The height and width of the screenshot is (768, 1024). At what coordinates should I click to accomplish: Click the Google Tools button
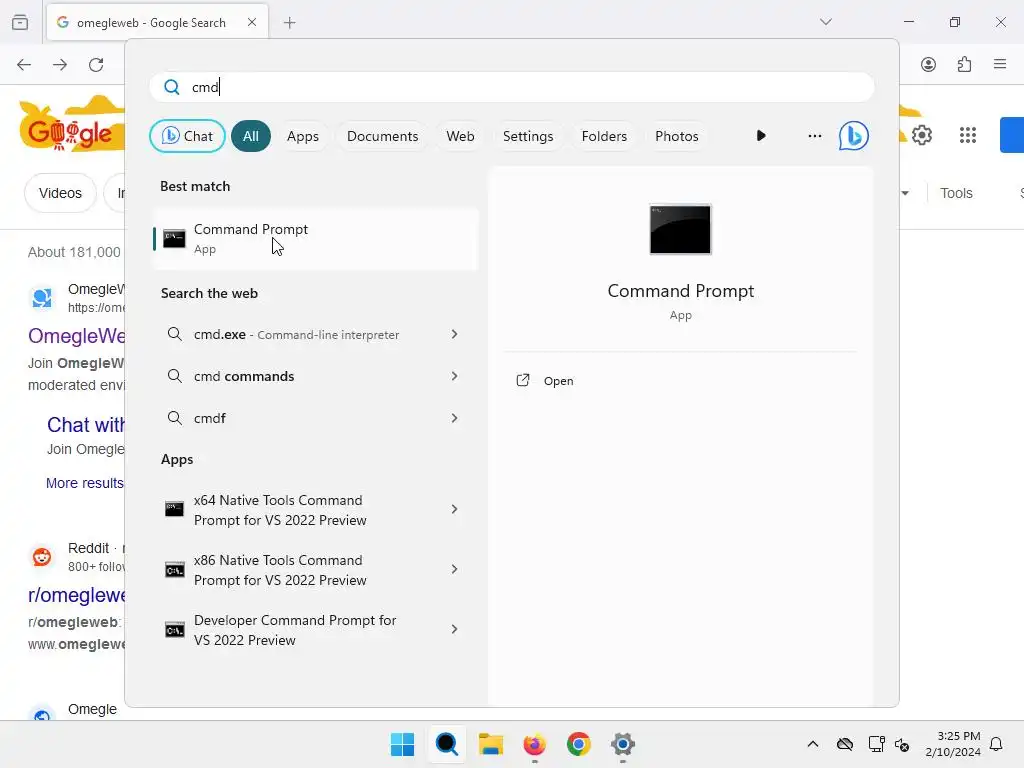(956, 193)
